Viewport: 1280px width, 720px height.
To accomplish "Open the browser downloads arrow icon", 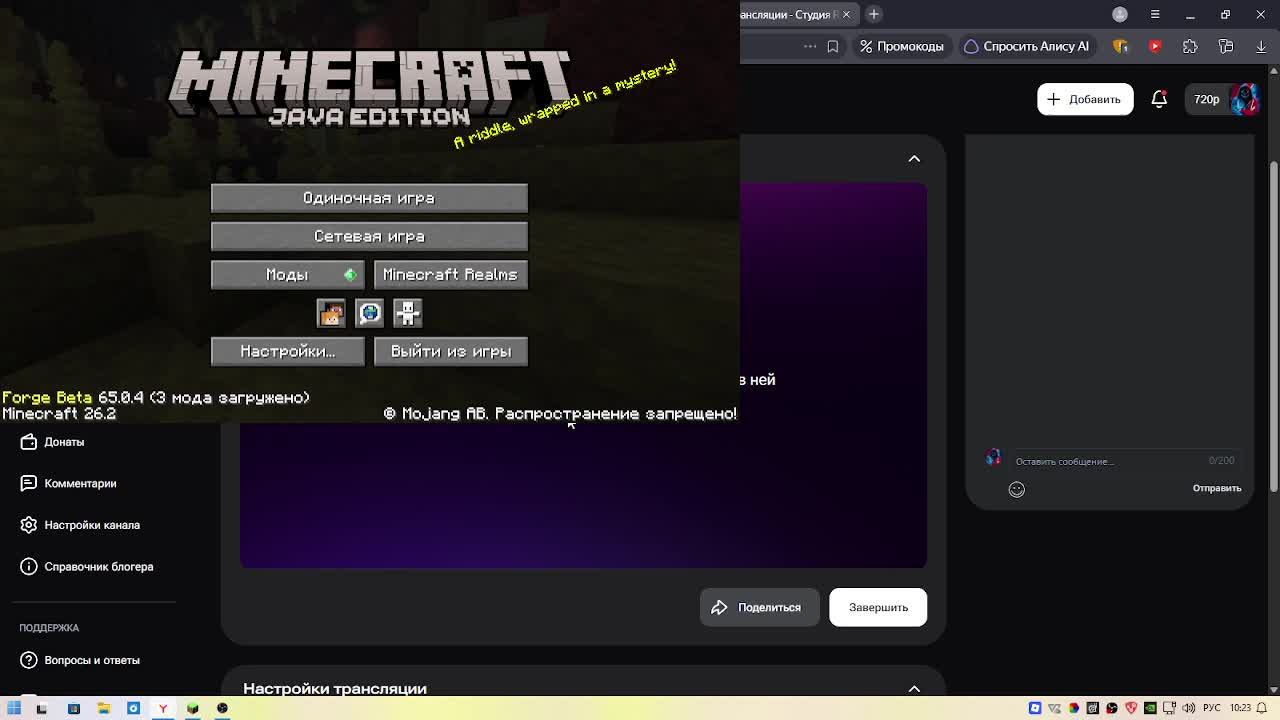I will click(1261, 46).
